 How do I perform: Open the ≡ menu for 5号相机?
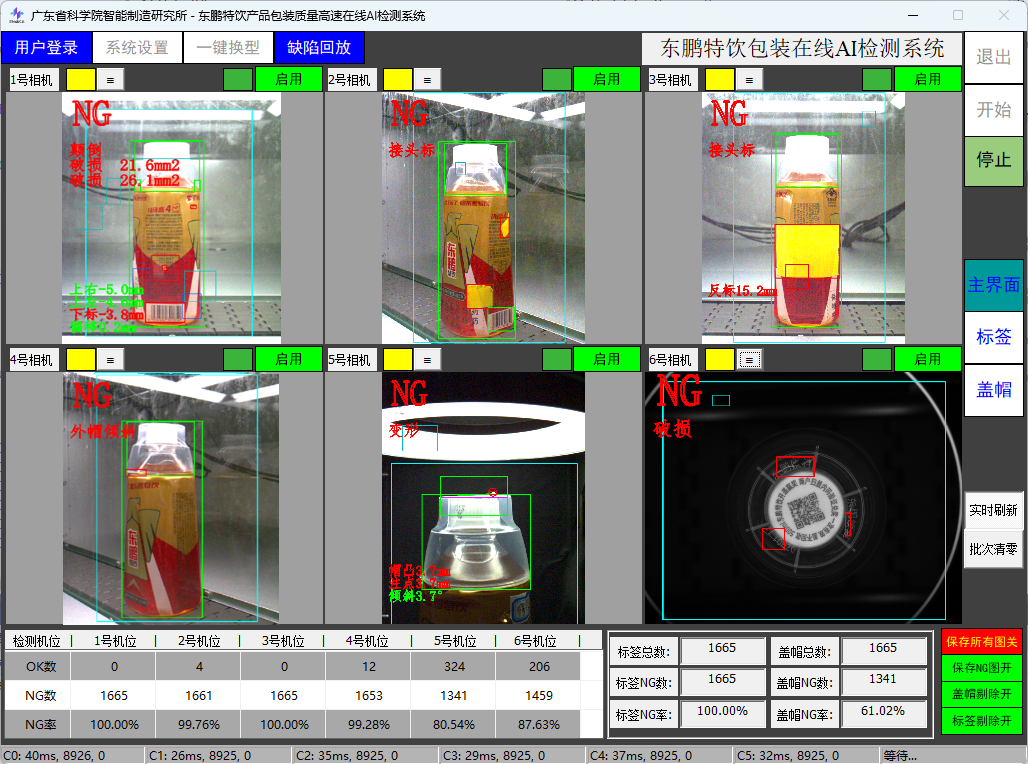[x=427, y=360]
